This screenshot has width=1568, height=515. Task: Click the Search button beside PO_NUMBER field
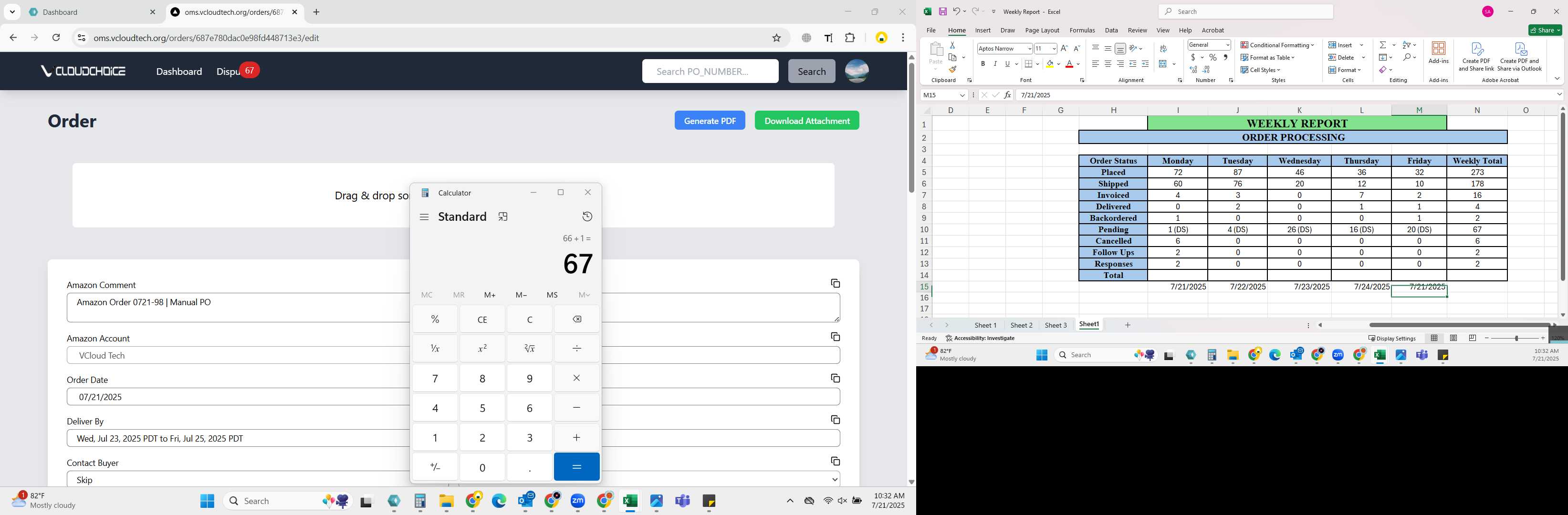tap(811, 71)
